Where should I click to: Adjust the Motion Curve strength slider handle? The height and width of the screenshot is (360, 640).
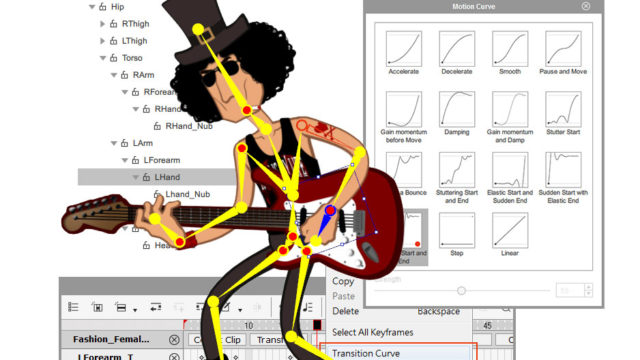pos(461,291)
